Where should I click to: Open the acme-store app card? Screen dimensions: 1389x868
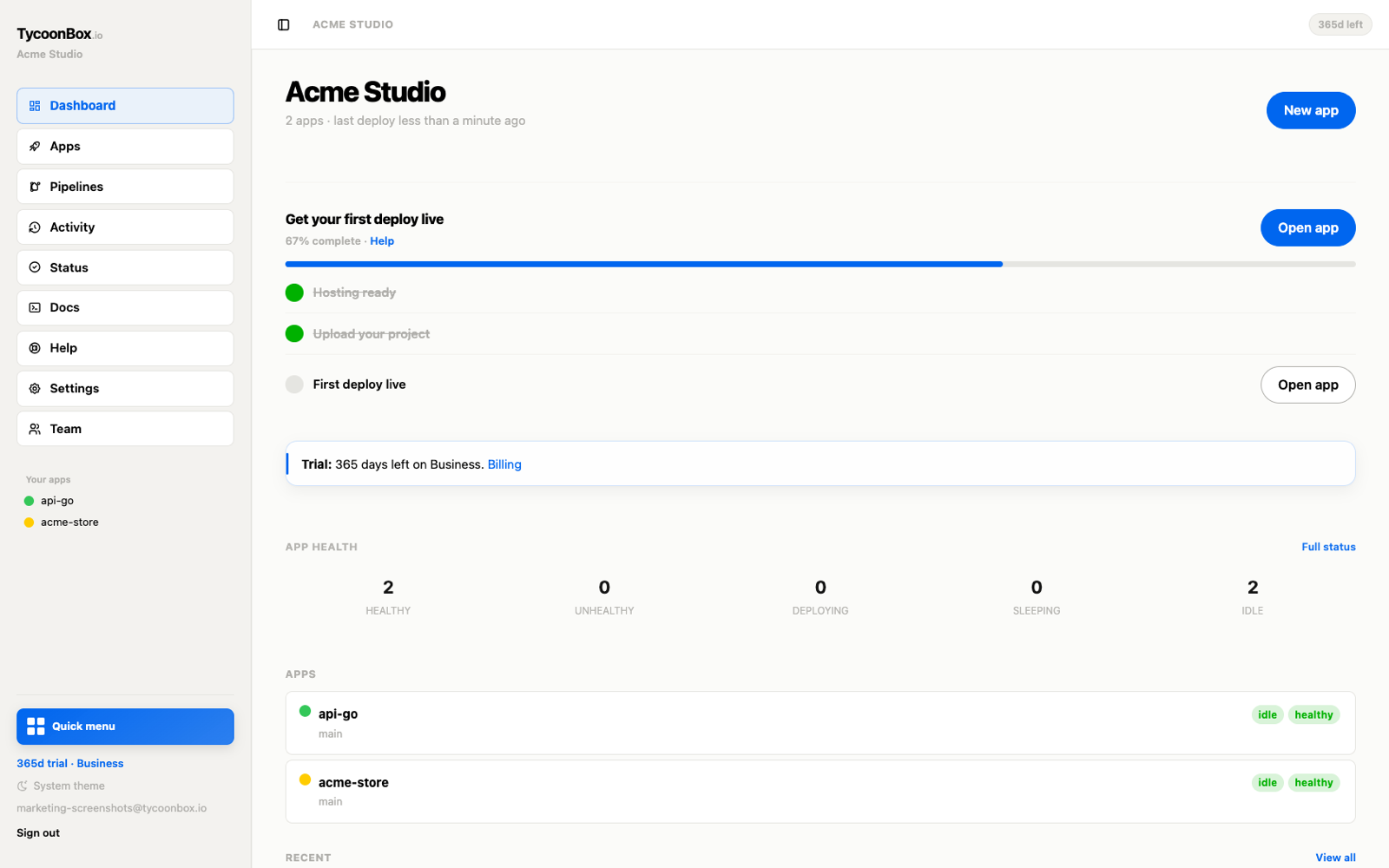pyautogui.click(x=820, y=792)
